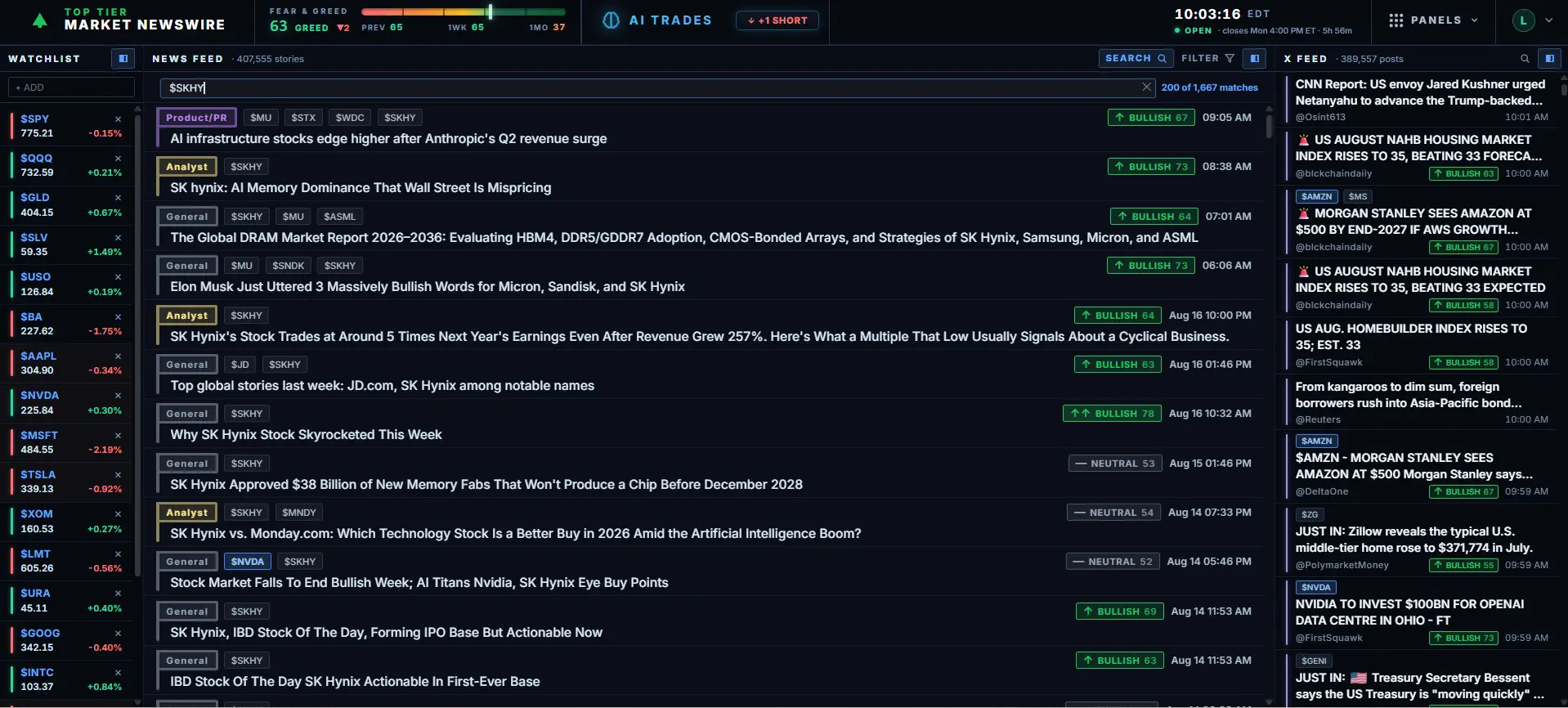Screen dimensions: 1568x708
Task: Remove $SPY from the watchlist
Action: [x=118, y=119]
